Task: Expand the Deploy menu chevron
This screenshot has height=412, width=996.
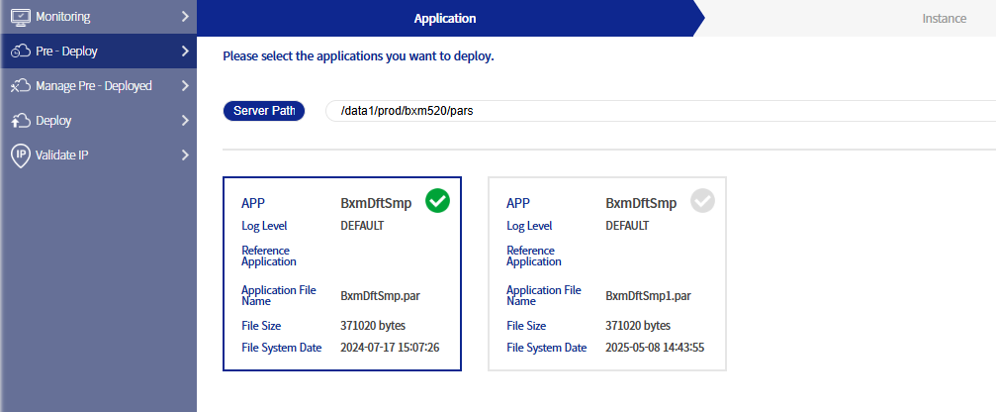Action: (185, 121)
